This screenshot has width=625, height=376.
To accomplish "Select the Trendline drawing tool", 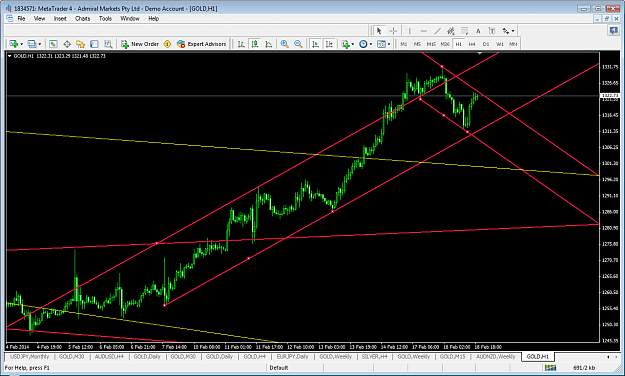I will 437,31.
